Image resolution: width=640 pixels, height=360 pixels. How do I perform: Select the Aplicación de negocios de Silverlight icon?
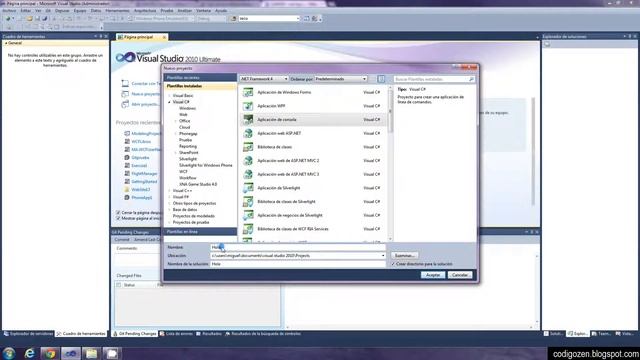[248, 215]
